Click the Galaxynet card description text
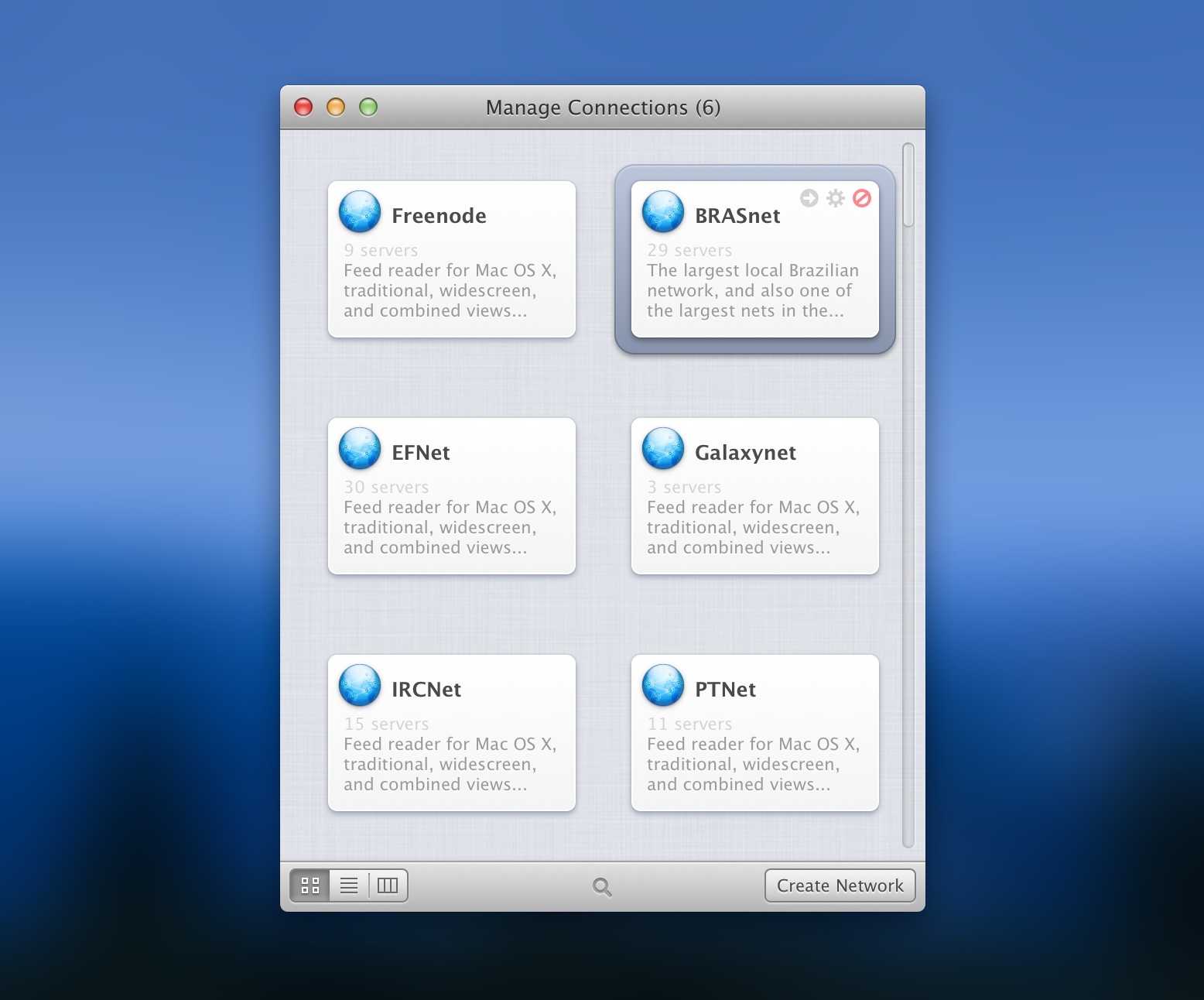 (x=754, y=527)
